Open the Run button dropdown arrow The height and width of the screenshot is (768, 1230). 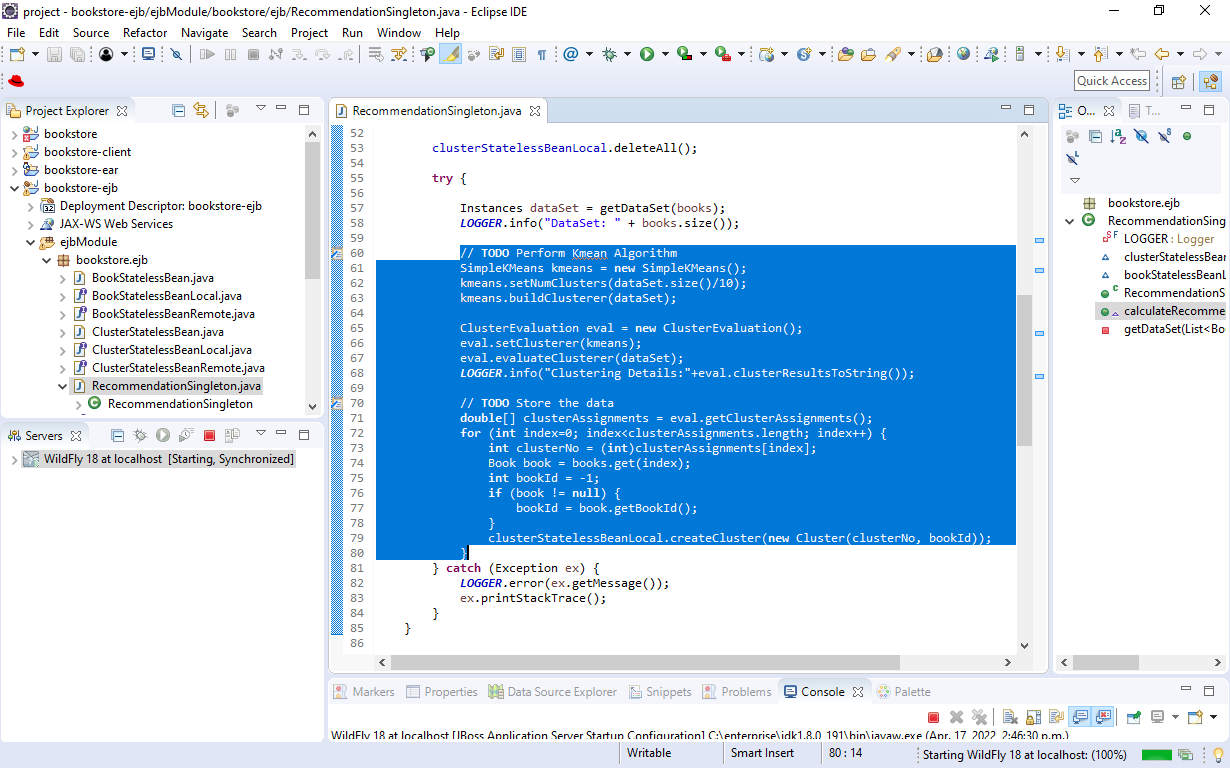point(663,54)
